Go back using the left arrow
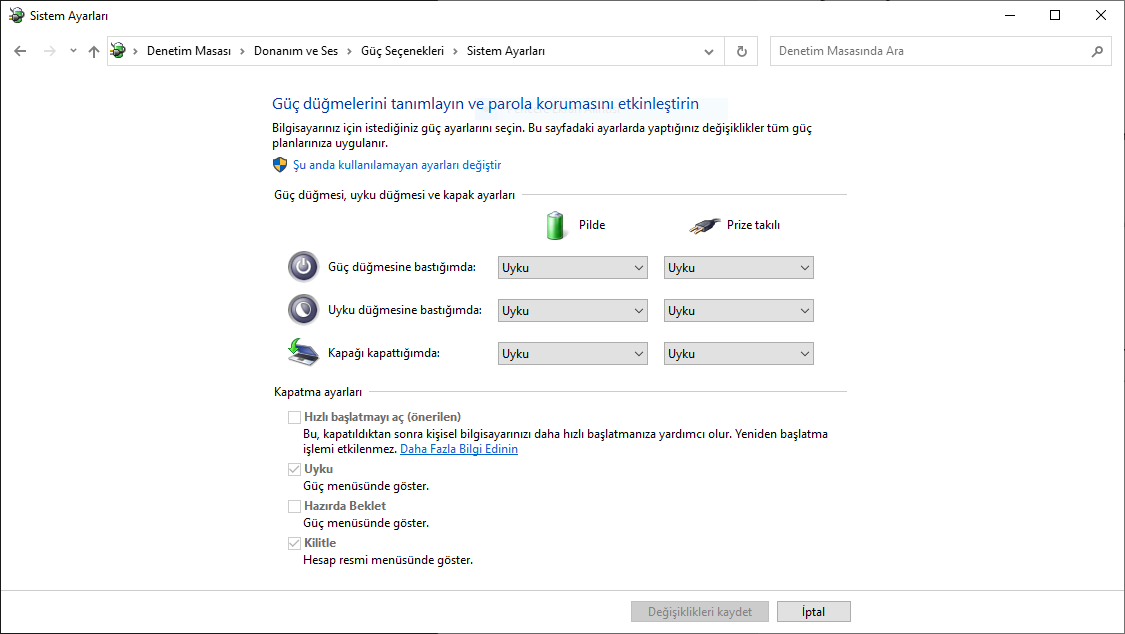 20,51
